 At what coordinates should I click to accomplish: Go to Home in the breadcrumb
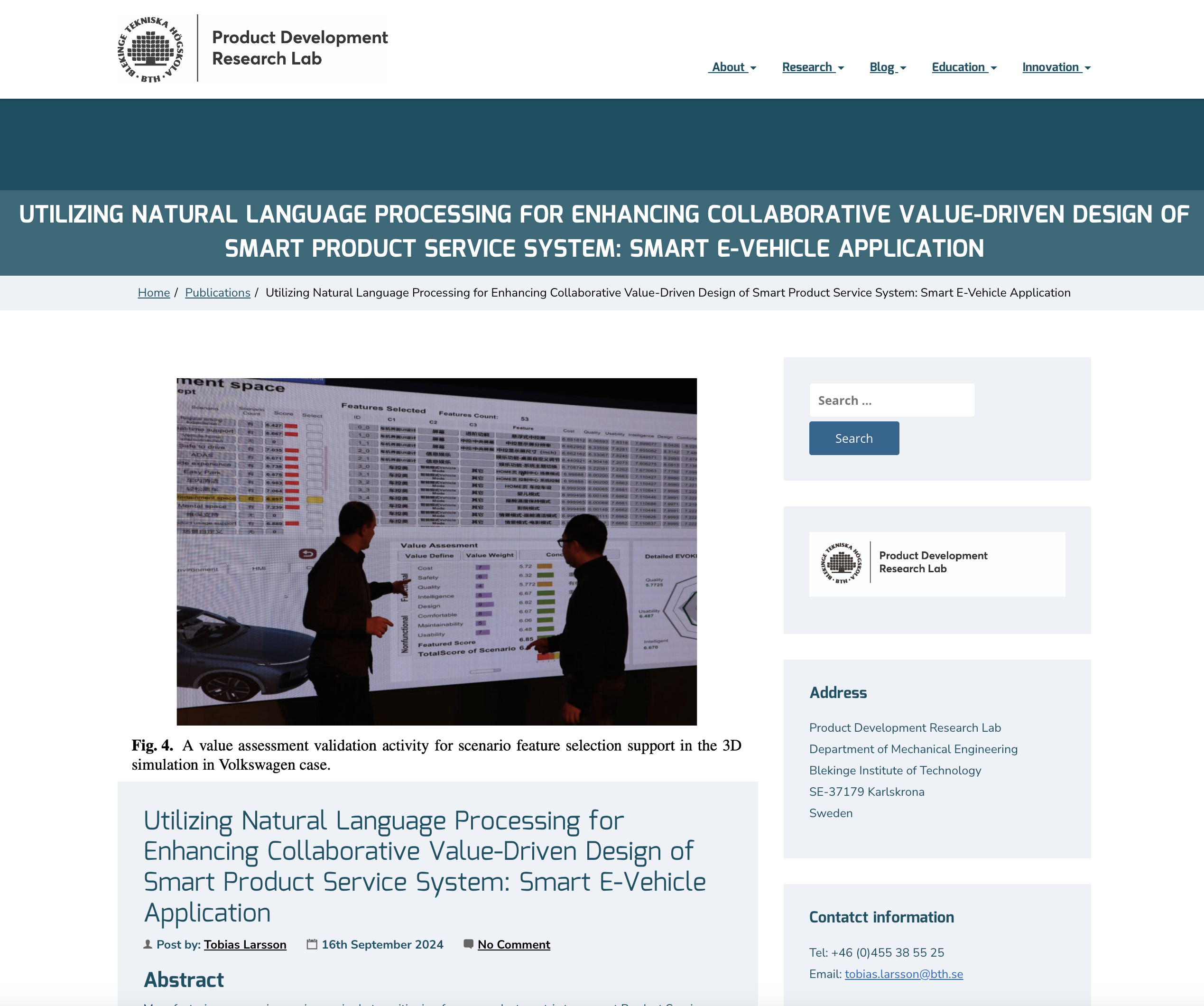click(x=154, y=292)
